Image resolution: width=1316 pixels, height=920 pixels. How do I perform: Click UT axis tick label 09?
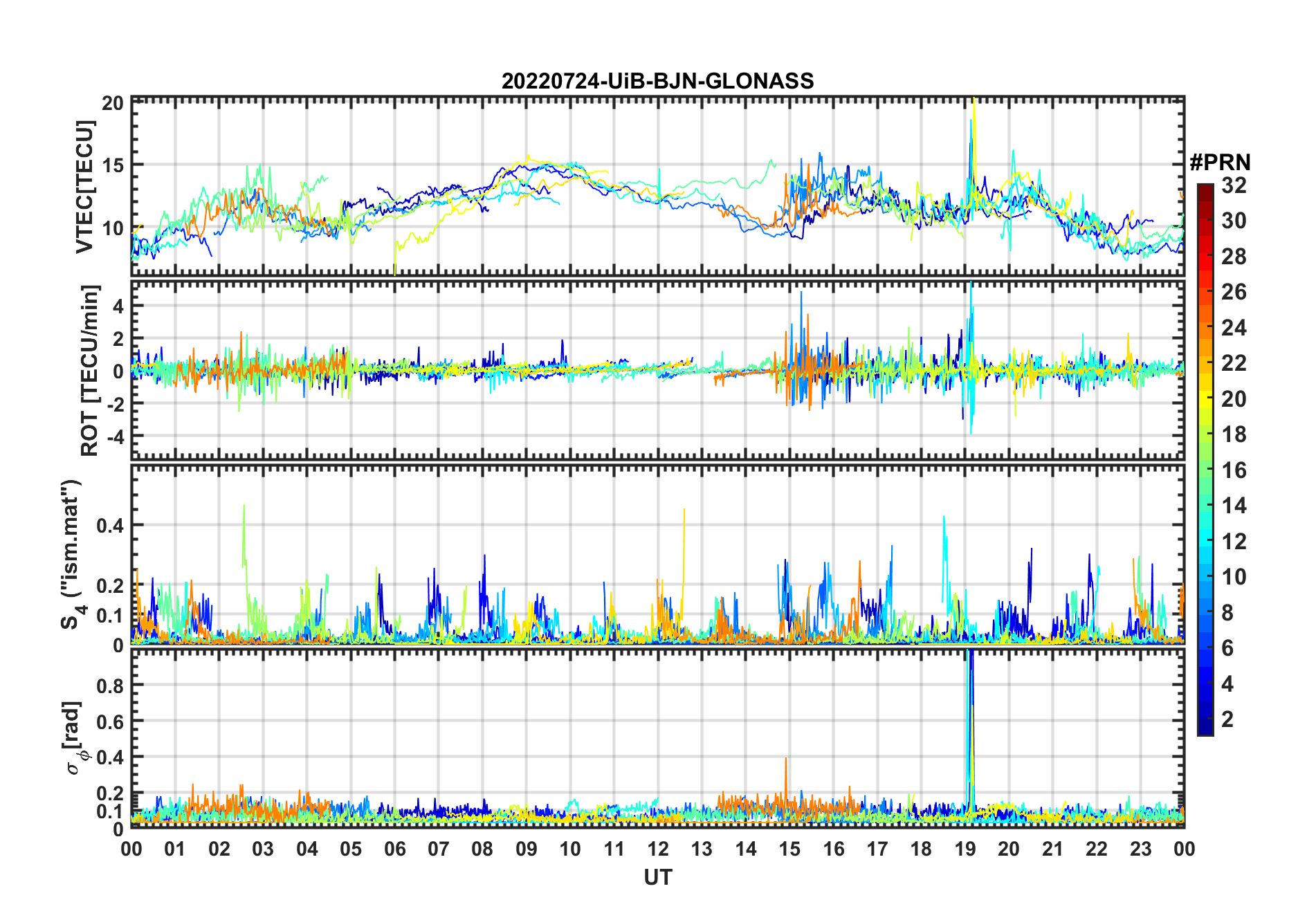pos(527,849)
